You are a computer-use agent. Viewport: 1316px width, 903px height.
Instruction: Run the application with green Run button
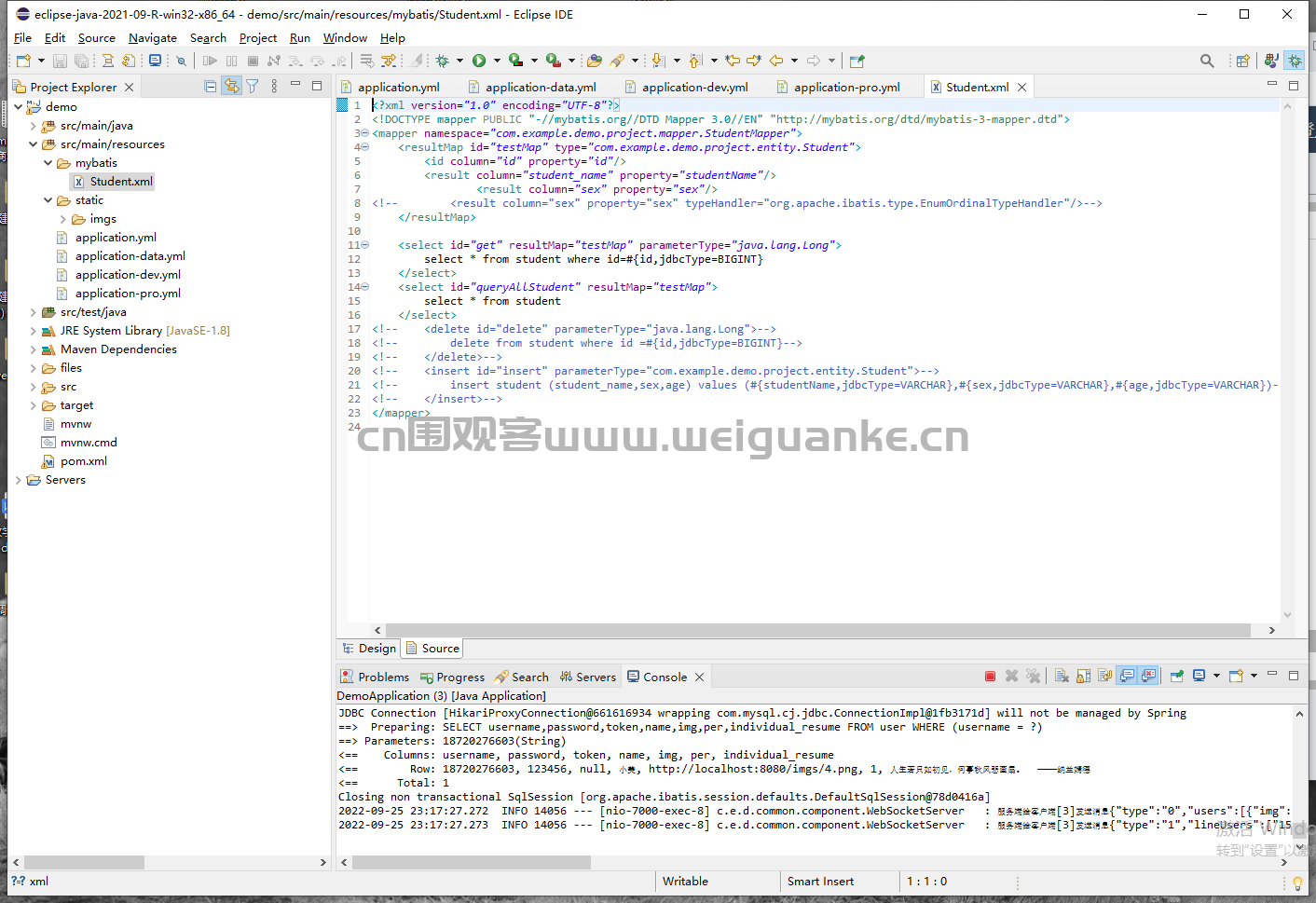478,61
